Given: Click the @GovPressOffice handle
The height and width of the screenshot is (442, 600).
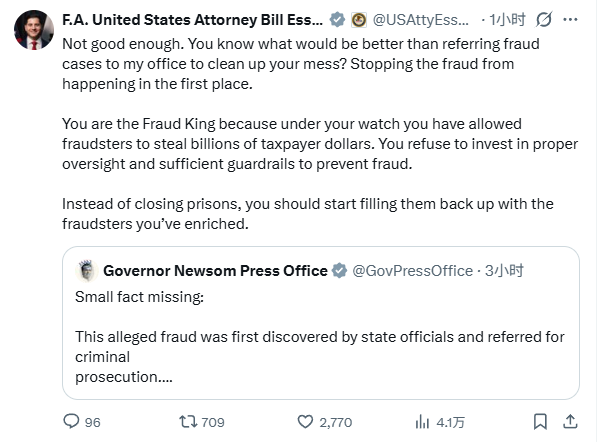Looking at the screenshot, I should (x=408, y=270).
